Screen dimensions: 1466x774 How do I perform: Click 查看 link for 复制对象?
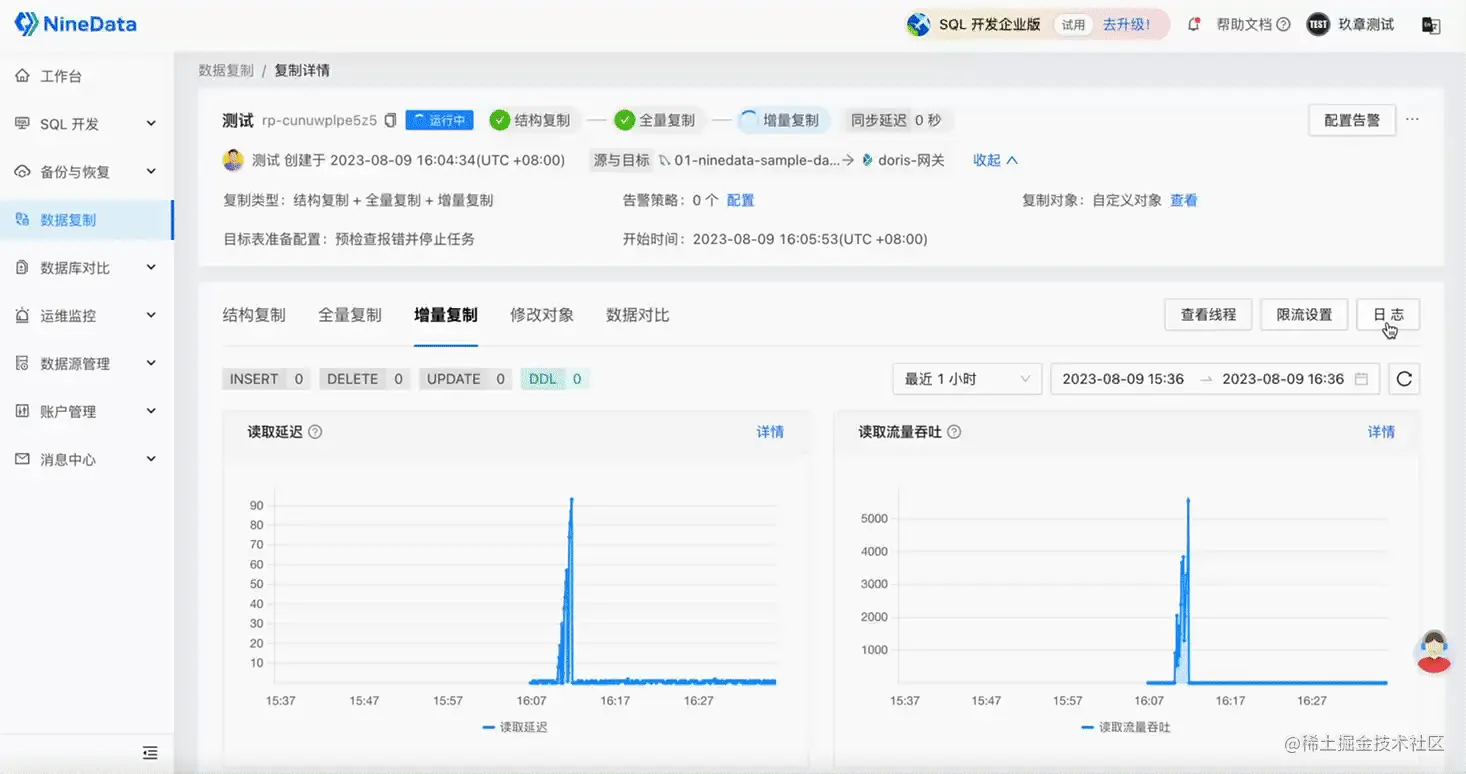coord(1184,200)
